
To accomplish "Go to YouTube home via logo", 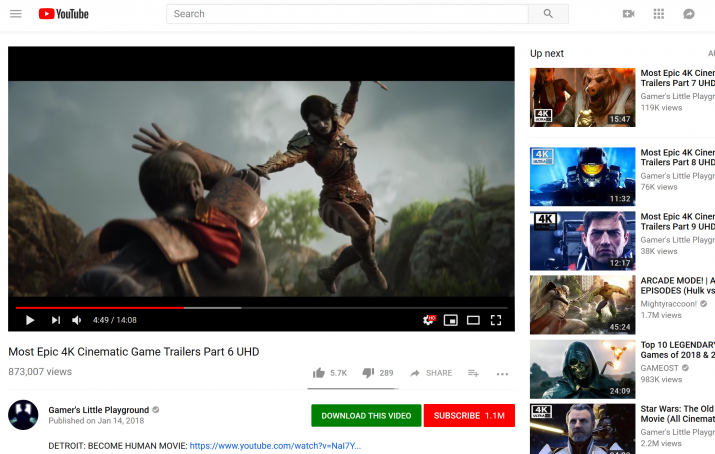I will click(x=63, y=14).
